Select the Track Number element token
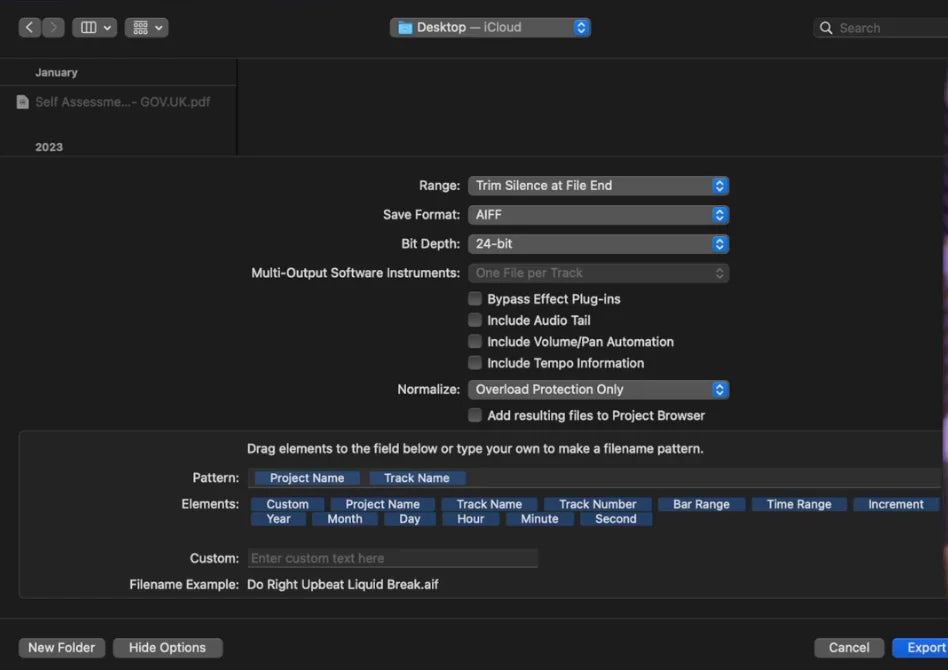948x670 pixels. [597, 504]
